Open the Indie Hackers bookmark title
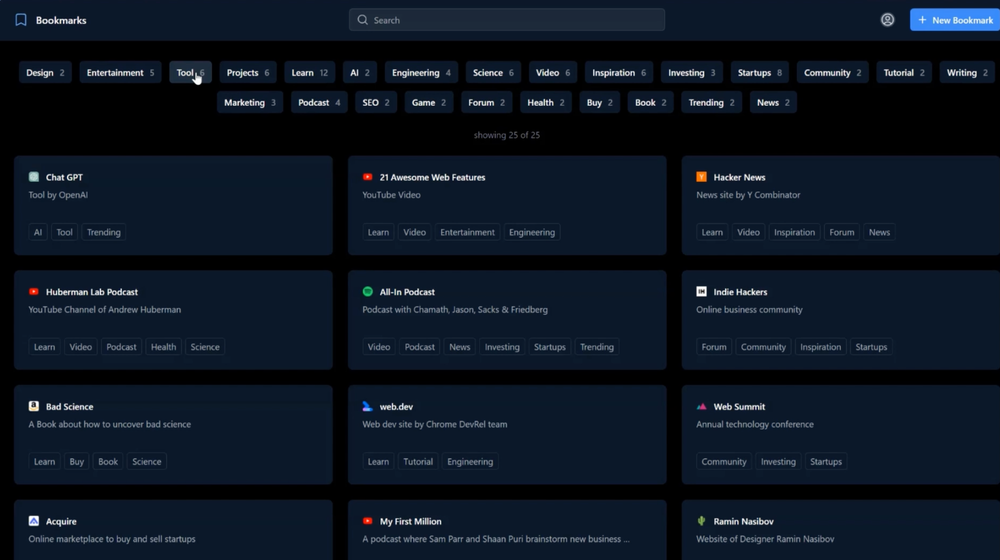 click(740, 292)
